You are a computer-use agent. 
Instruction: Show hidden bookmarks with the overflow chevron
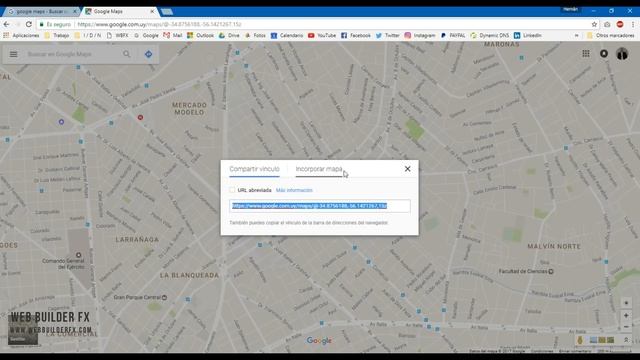[576, 36]
